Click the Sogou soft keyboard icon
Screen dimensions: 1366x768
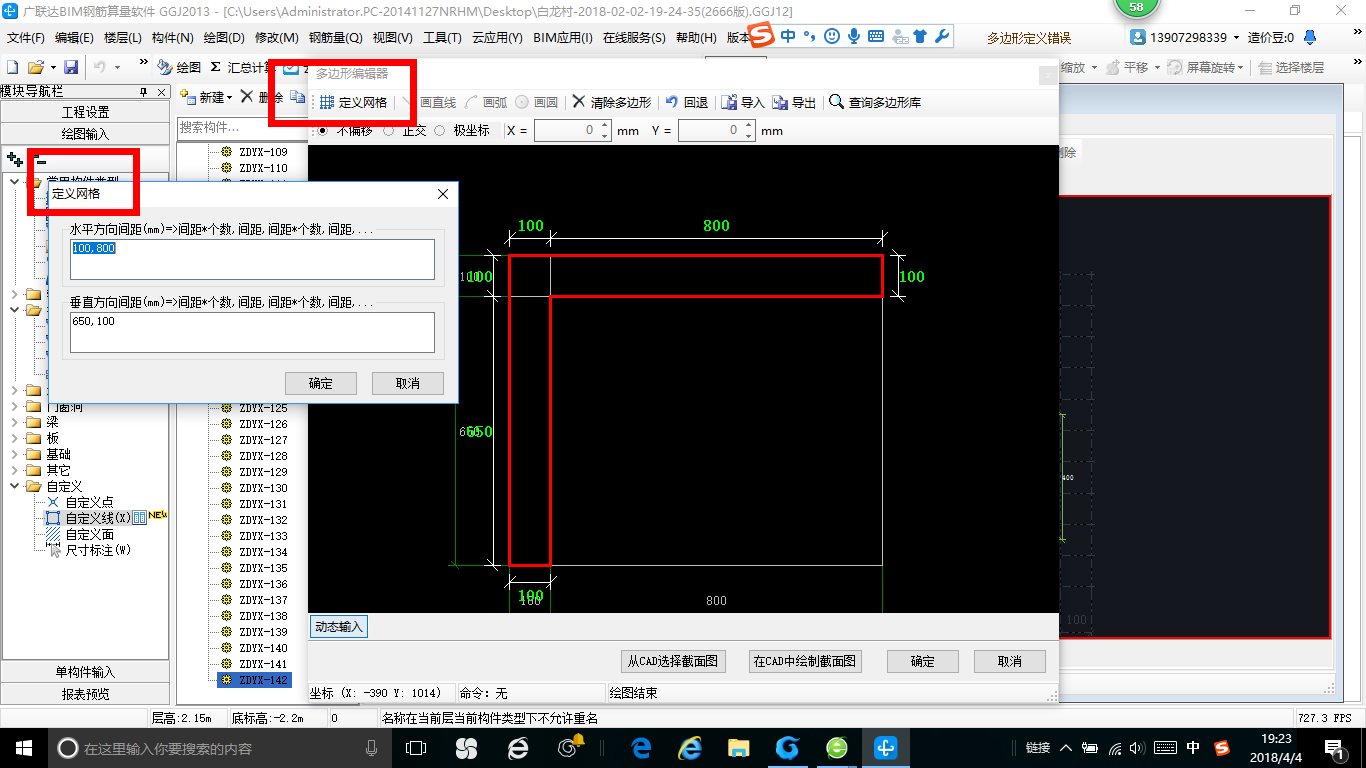[876, 37]
